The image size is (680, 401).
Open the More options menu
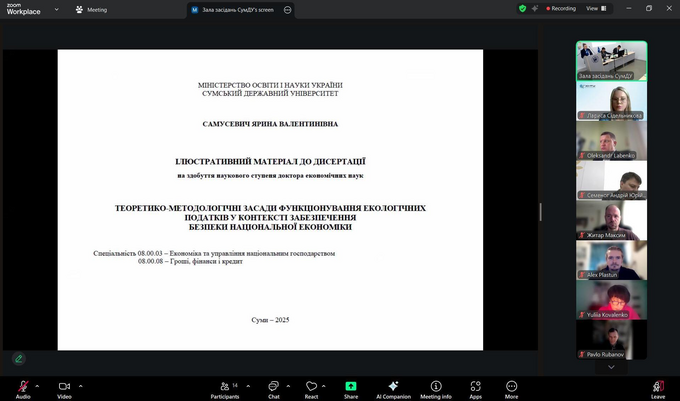pyautogui.click(x=511, y=387)
